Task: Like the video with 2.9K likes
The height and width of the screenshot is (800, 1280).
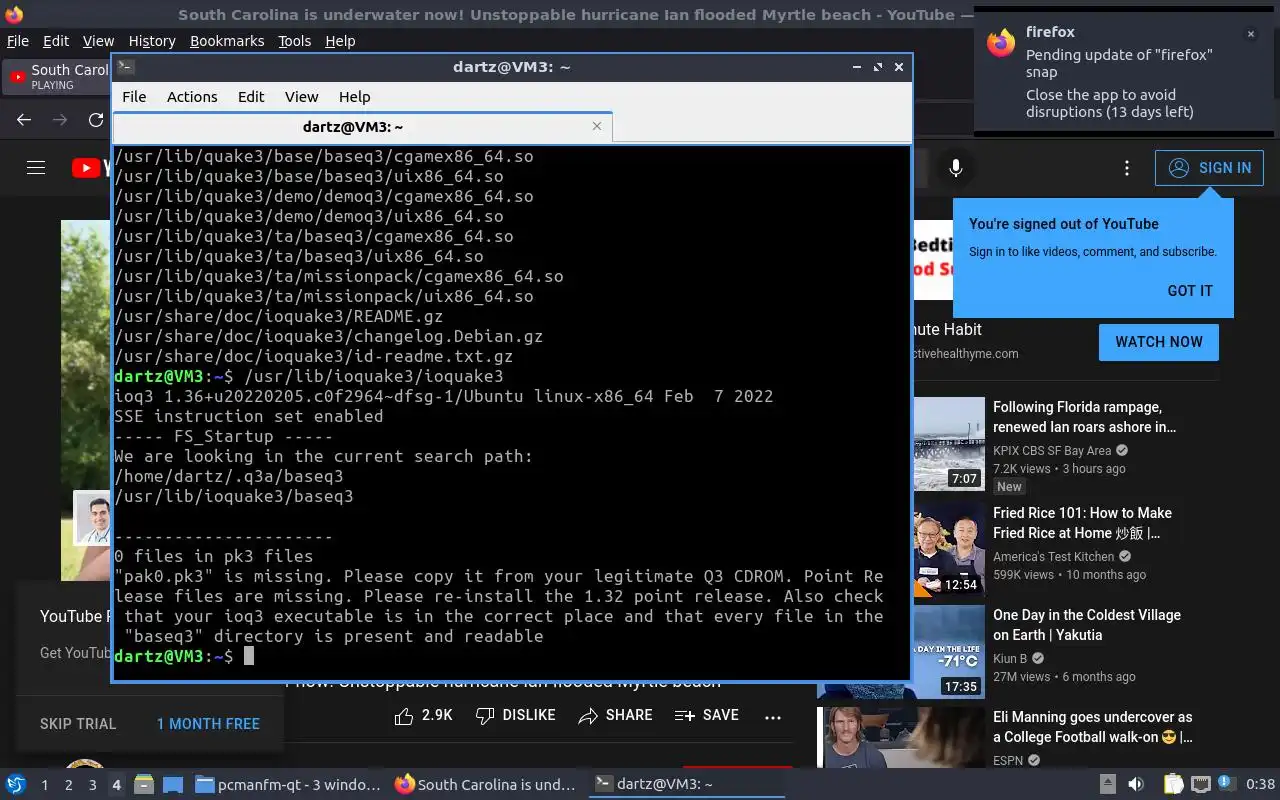Action: tap(423, 715)
